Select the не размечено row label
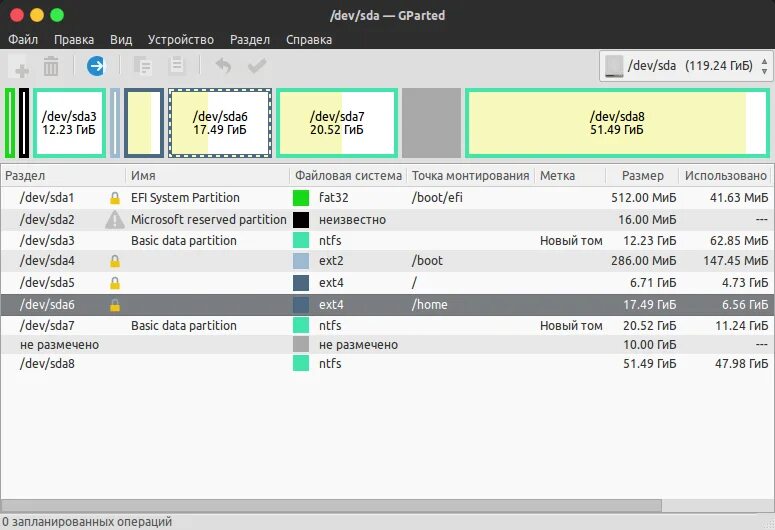Screen dimensions: 775x530 click(x=59, y=345)
